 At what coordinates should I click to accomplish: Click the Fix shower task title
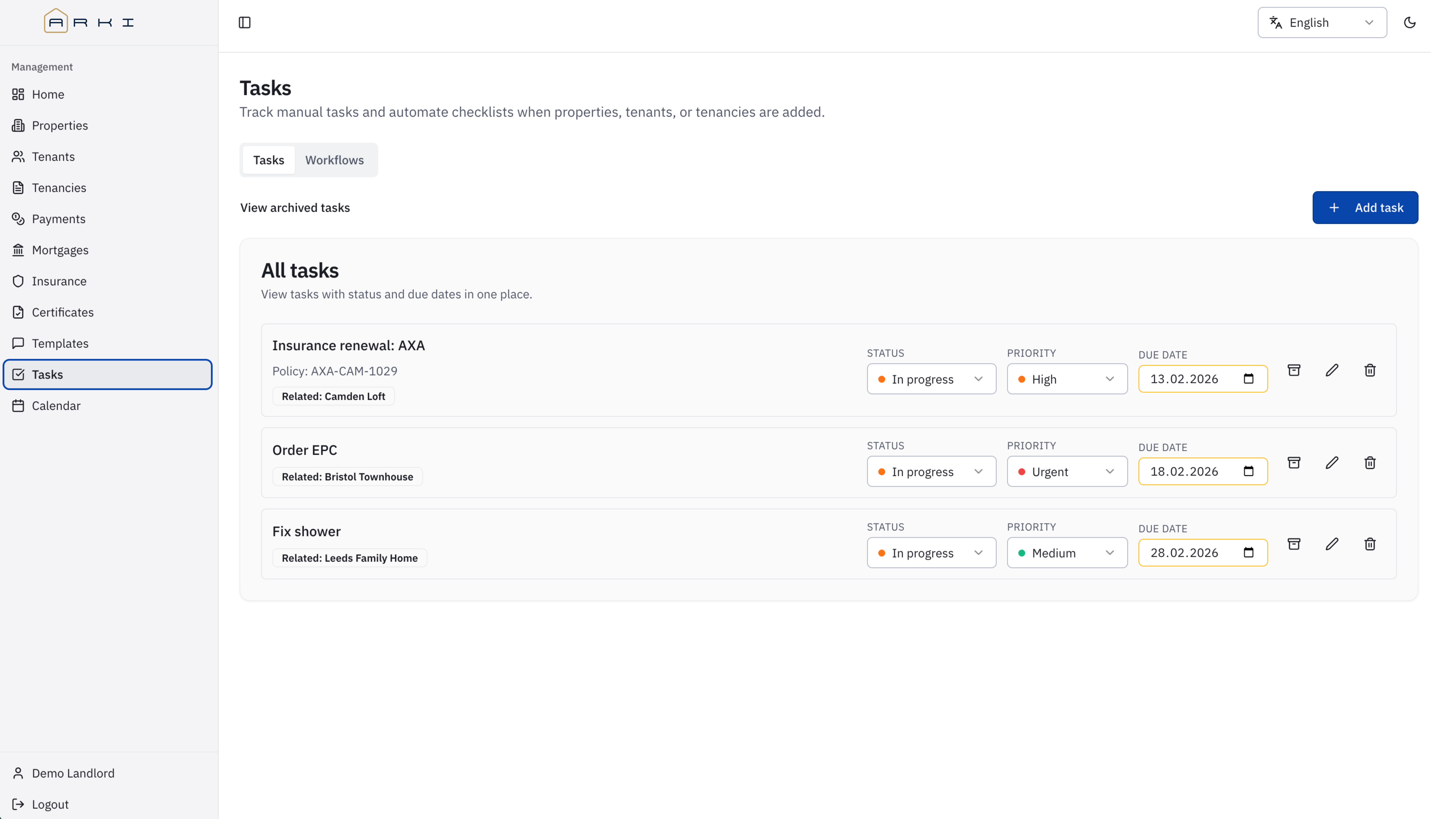[x=306, y=531]
